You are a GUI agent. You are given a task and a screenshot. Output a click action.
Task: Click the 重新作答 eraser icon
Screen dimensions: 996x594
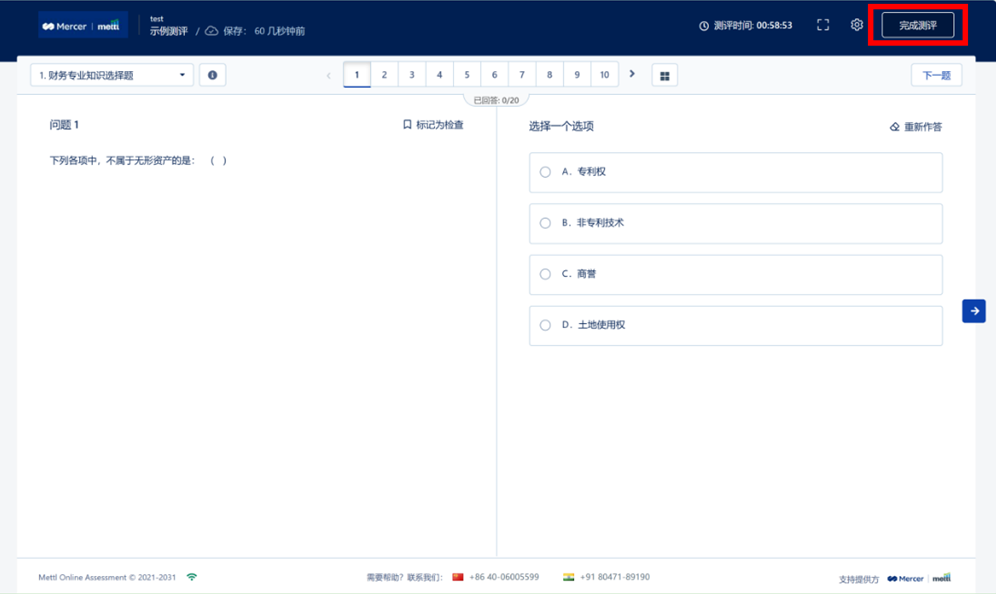pos(894,127)
